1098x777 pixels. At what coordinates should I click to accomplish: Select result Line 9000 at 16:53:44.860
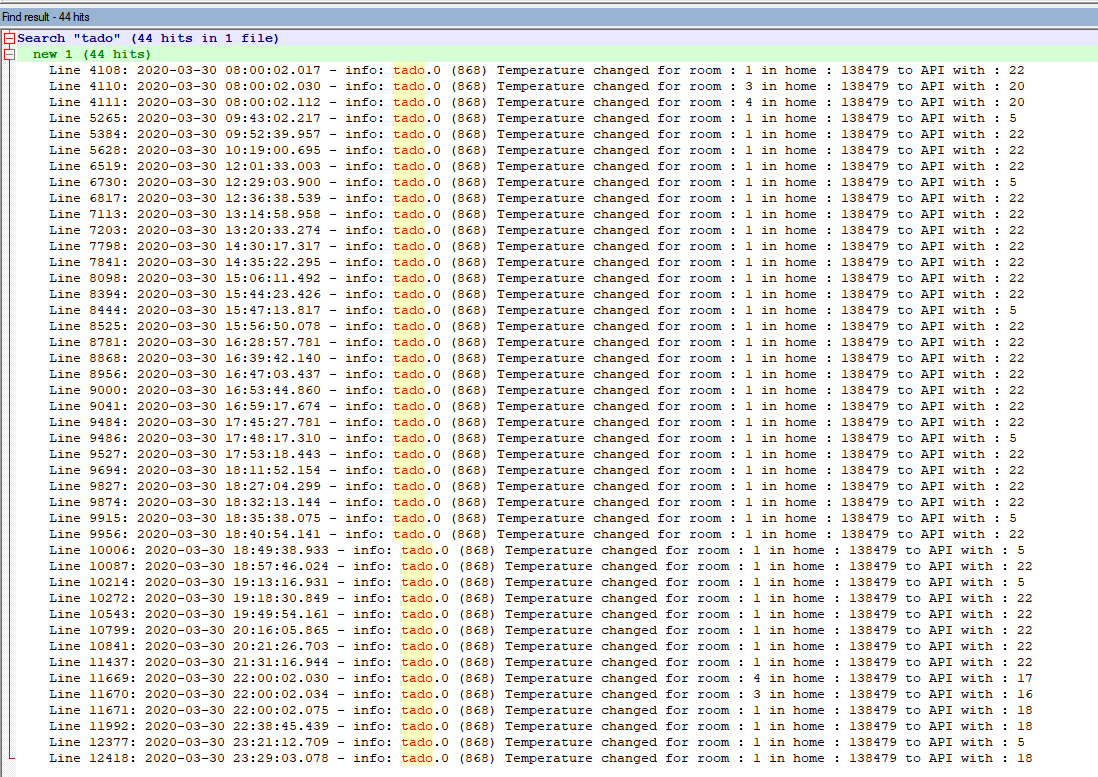click(x=536, y=391)
